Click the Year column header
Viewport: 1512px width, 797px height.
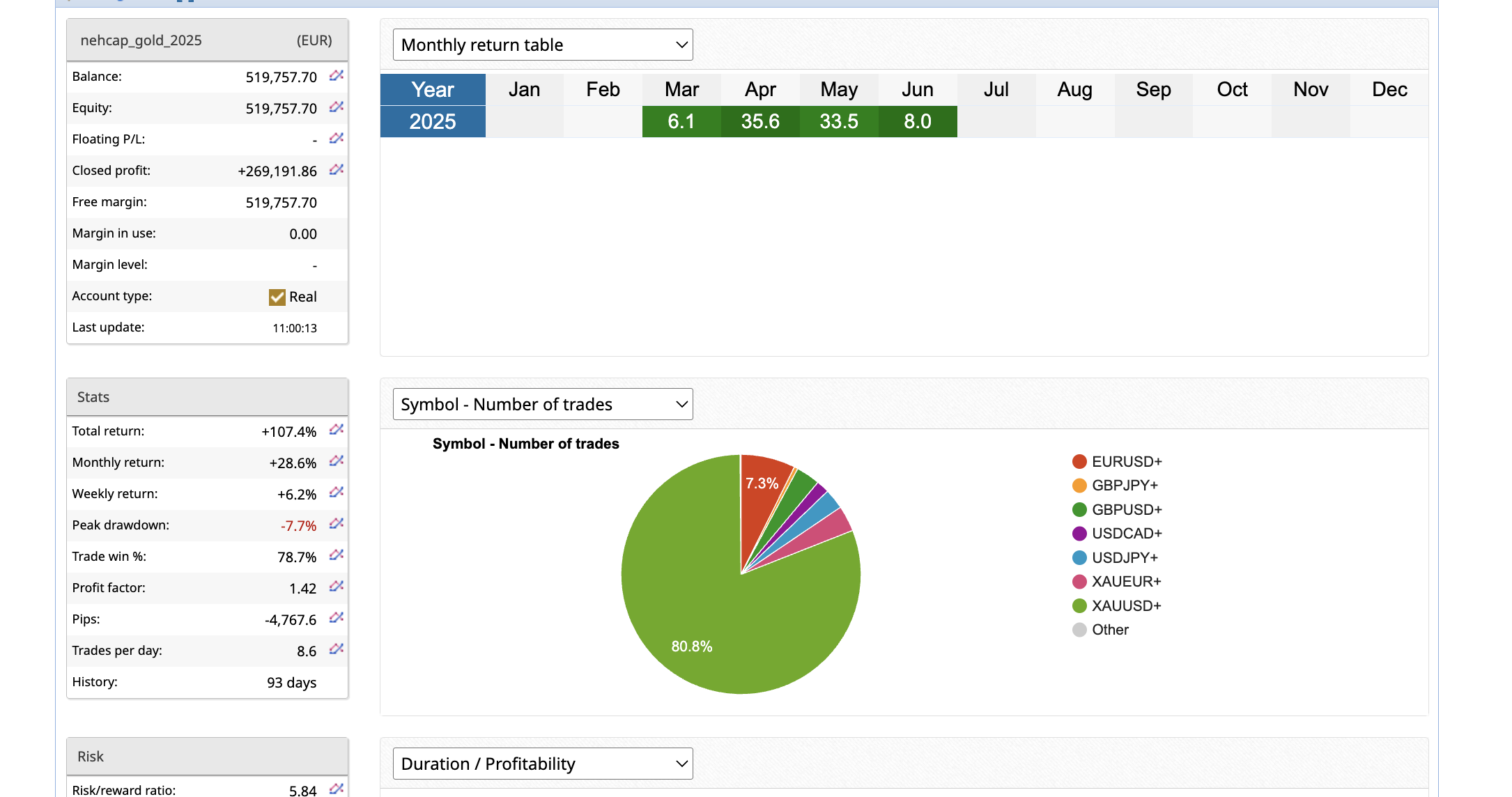[x=433, y=90]
